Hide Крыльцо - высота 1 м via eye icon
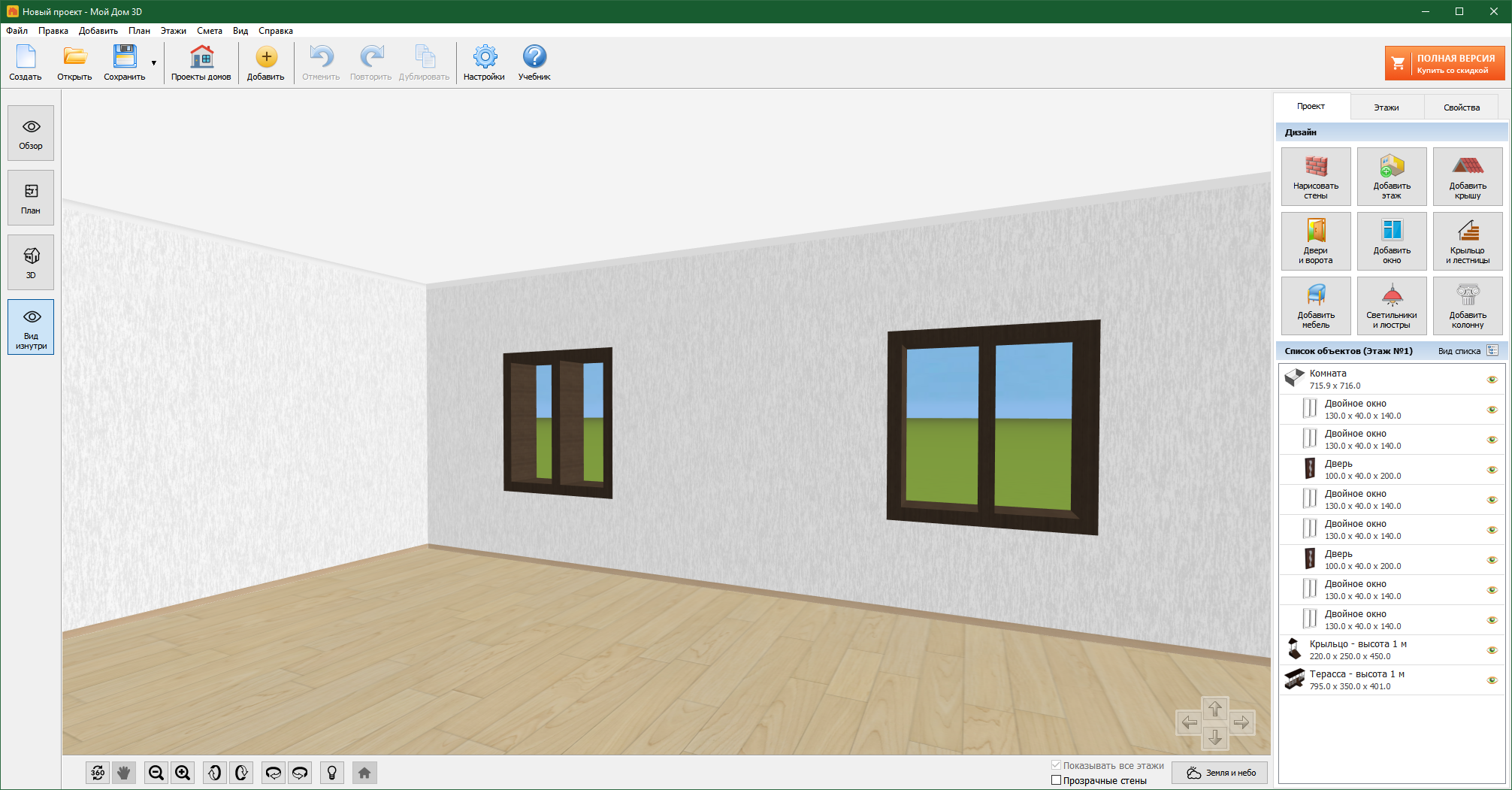The image size is (1512, 790). pos(1492,650)
